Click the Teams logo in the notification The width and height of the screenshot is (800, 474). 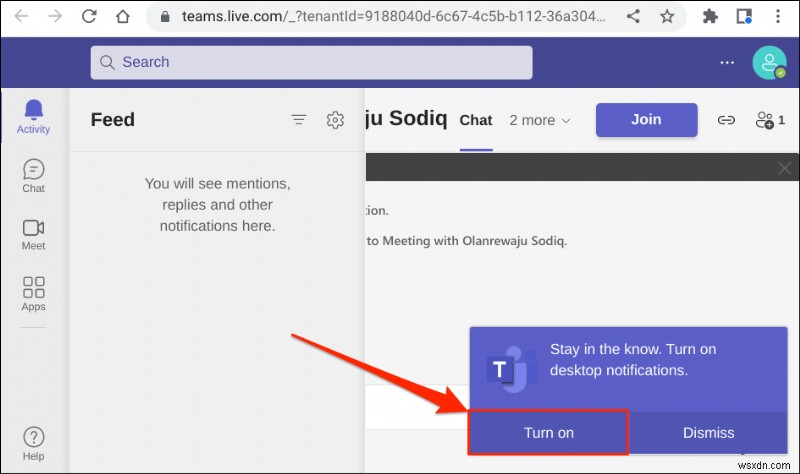point(512,369)
